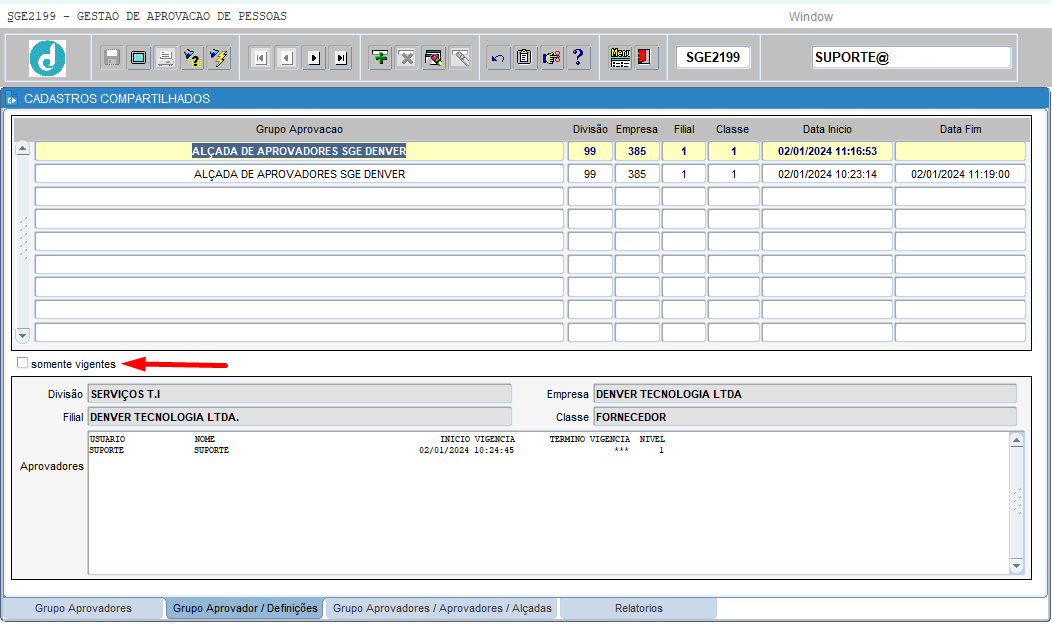
Task: Click the empty Data Fim cell of first row
Action: pyautogui.click(x=960, y=151)
